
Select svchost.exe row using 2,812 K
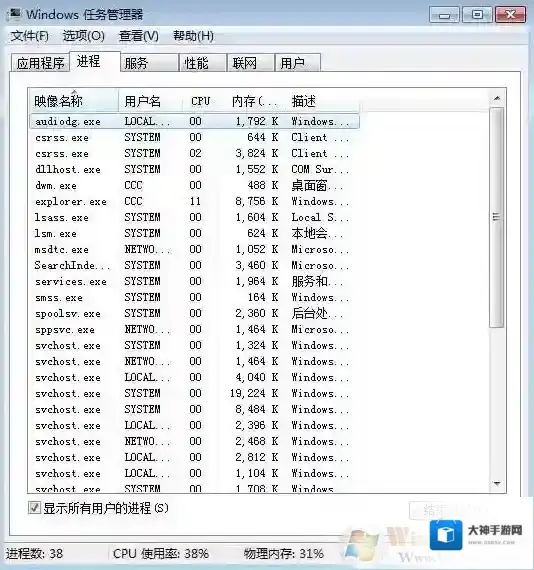coord(194,457)
